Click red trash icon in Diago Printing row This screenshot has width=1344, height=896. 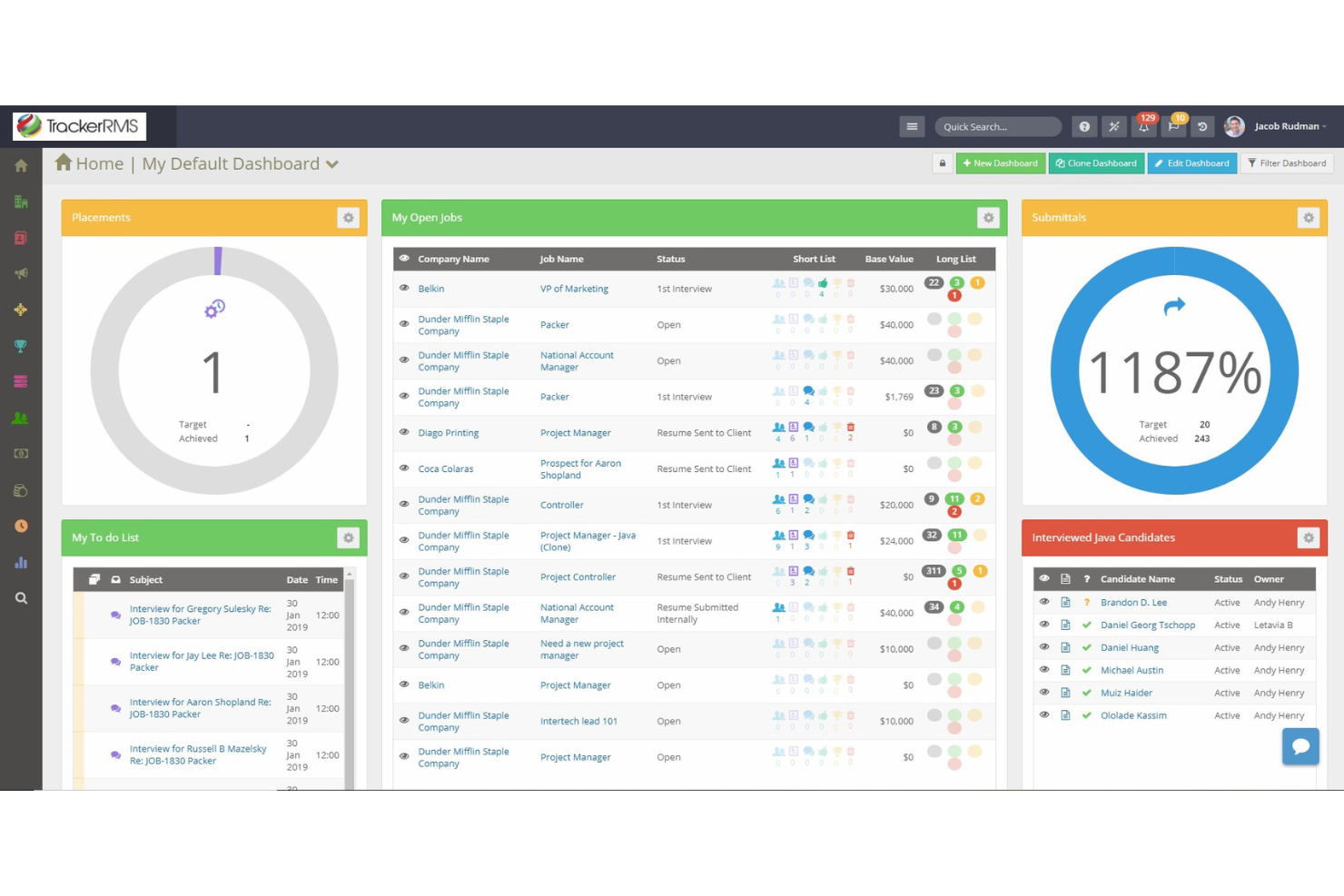coord(851,427)
